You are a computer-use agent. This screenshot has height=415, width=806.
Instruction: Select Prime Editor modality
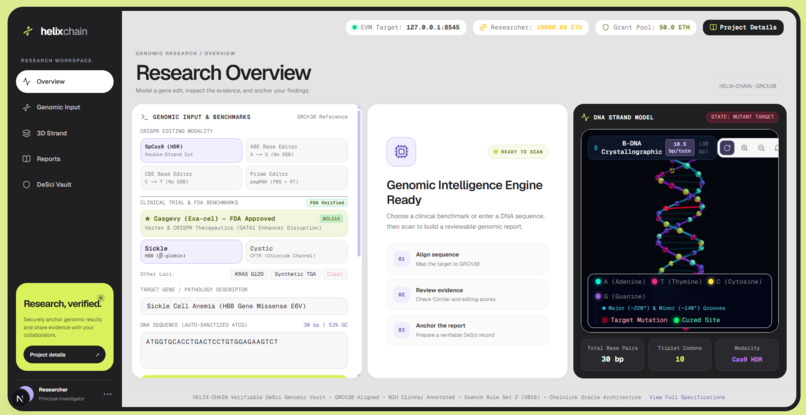click(297, 177)
